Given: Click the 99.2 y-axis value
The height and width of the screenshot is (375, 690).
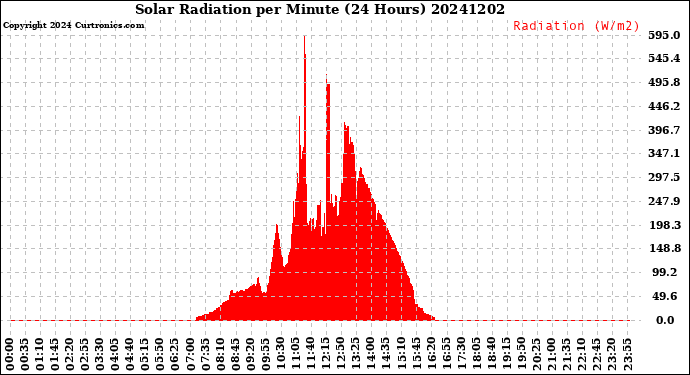Looking at the screenshot, I should point(664,272).
